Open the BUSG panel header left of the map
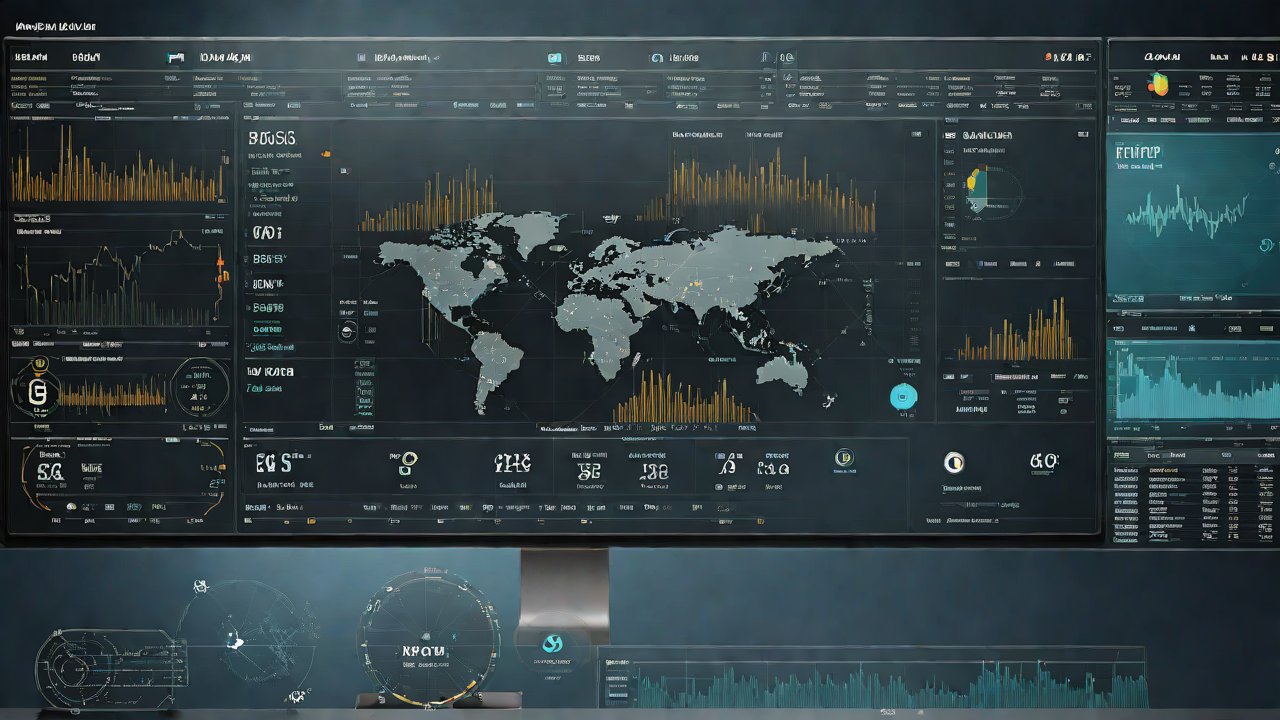The width and height of the screenshot is (1280, 720). tap(272, 137)
